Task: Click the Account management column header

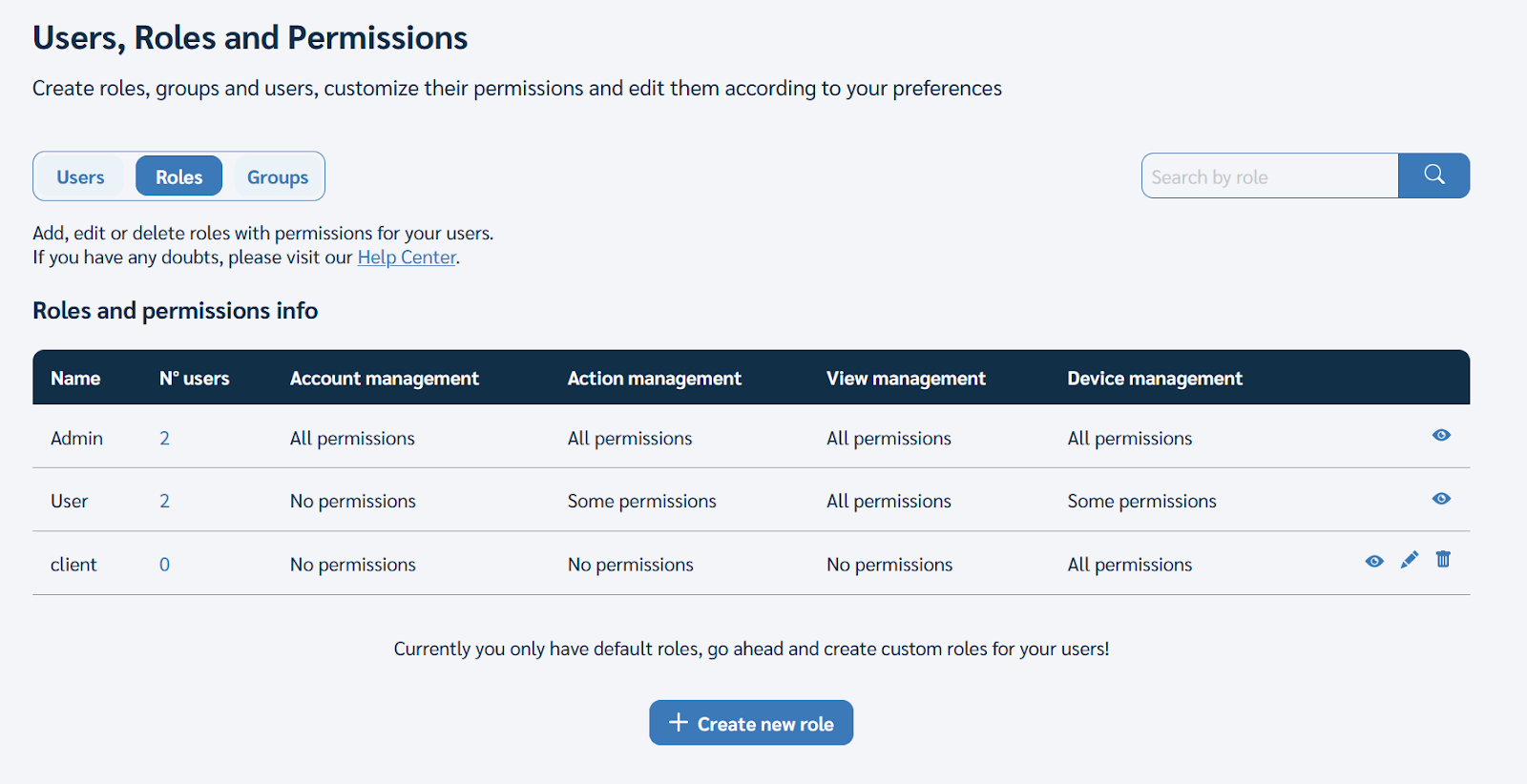Action: pyautogui.click(x=384, y=379)
